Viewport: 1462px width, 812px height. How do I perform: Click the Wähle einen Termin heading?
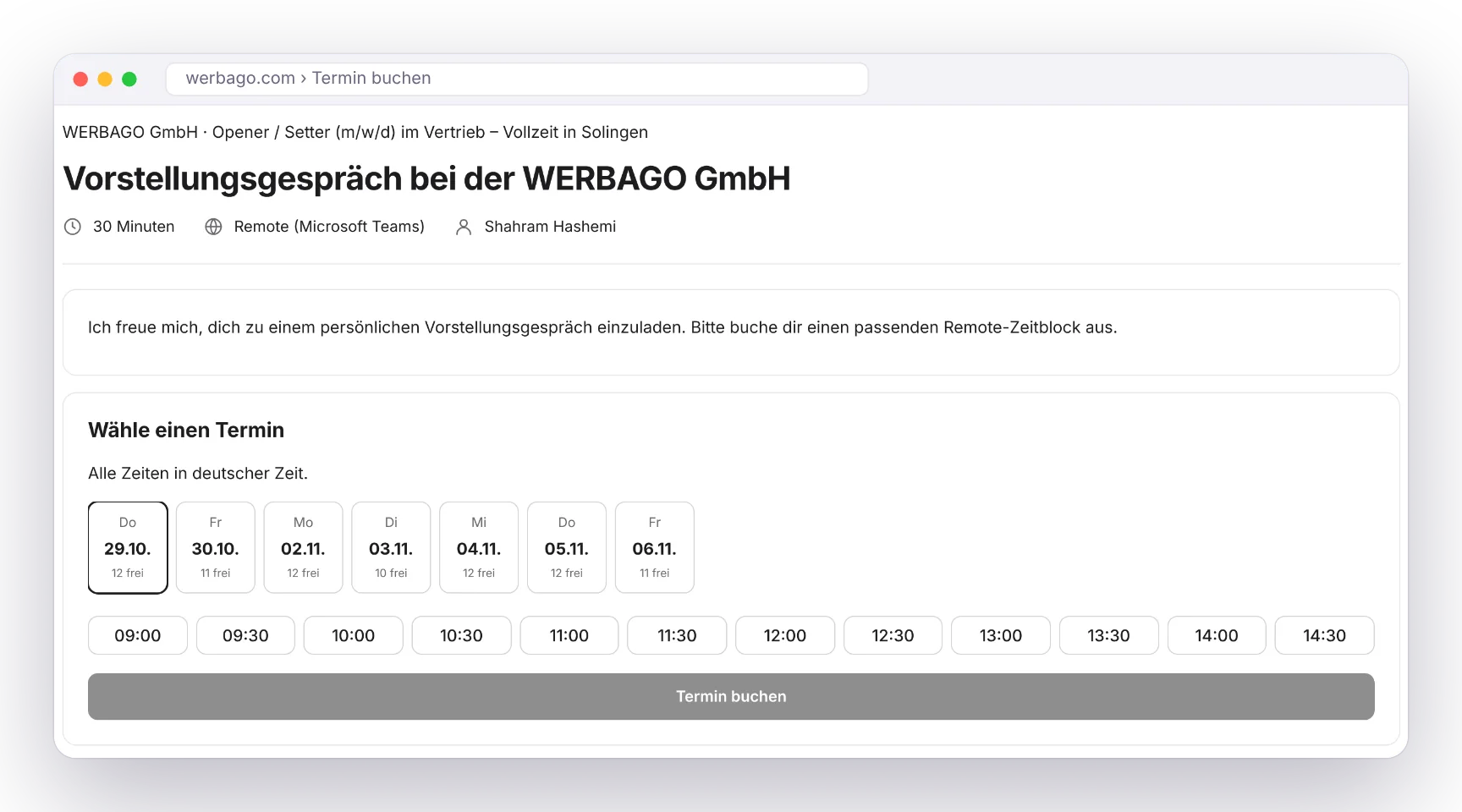coord(186,430)
